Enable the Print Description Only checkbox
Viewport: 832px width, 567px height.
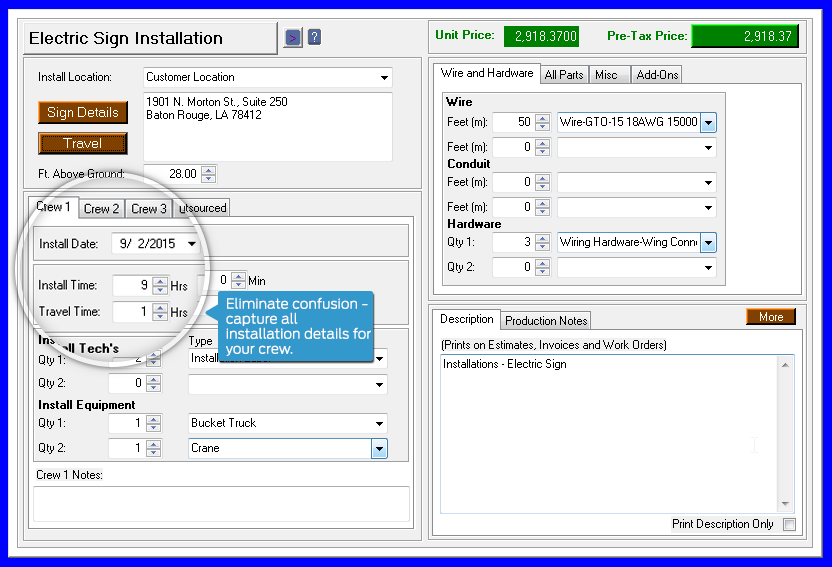[789, 524]
